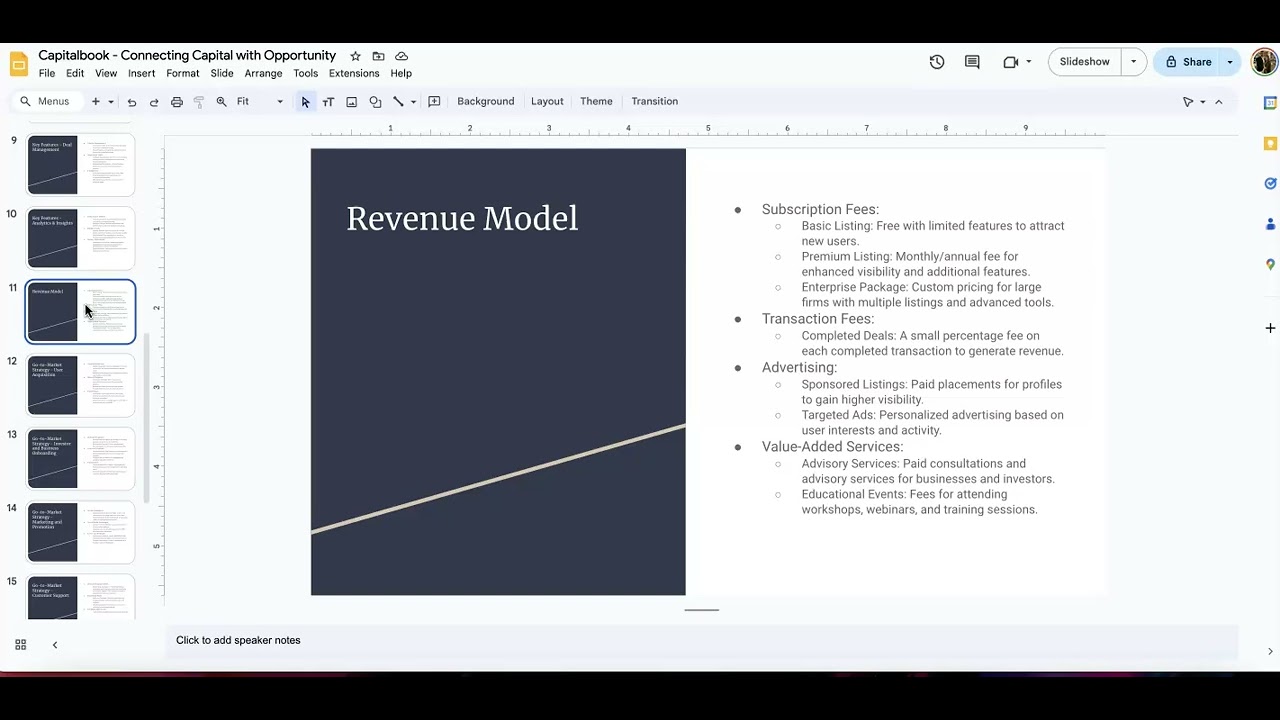Click the Insert image icon
This screenshot has width=1280, height=720.
click(351, 102)
